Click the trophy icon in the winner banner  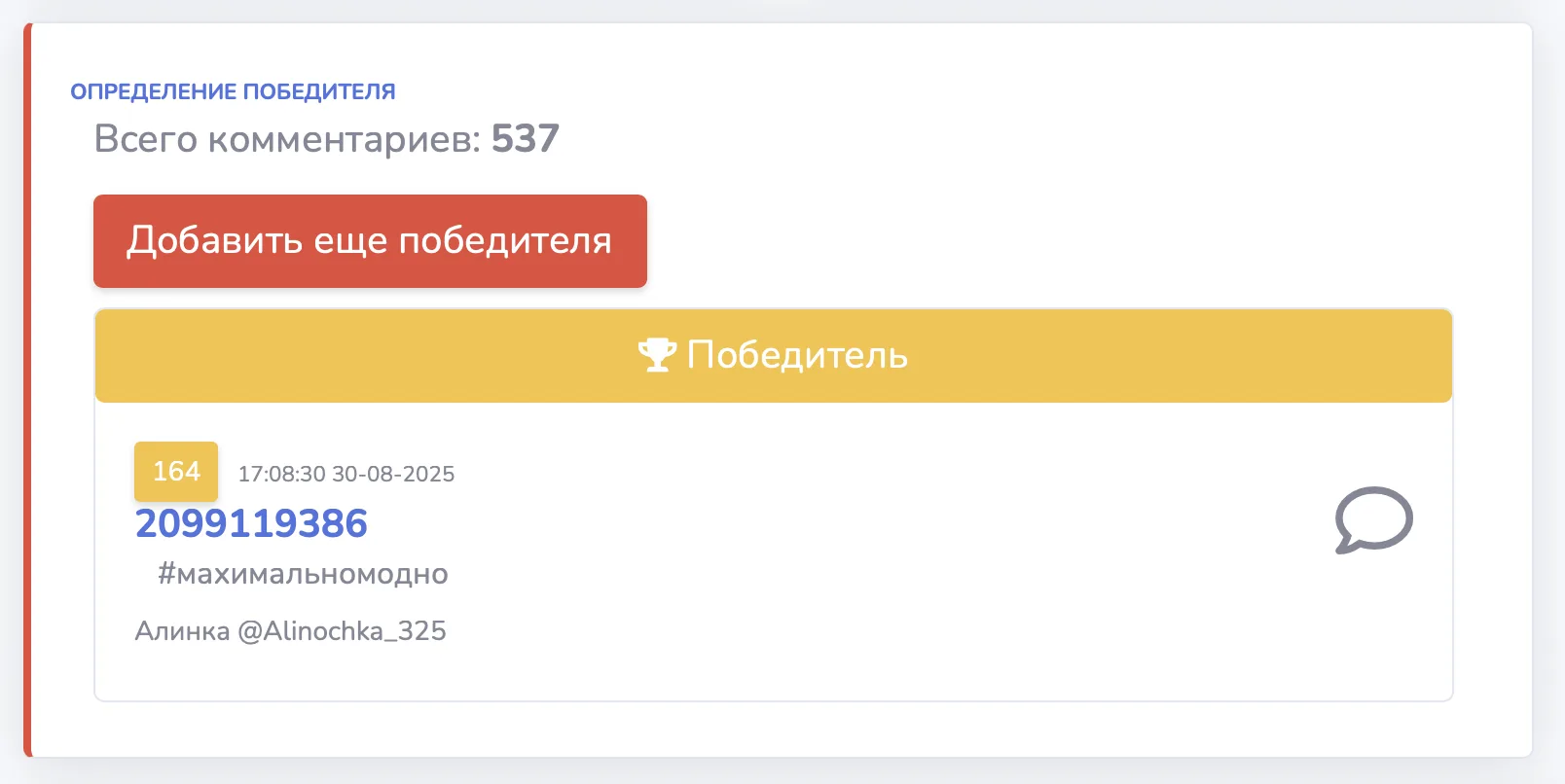[x=657, y=355]
